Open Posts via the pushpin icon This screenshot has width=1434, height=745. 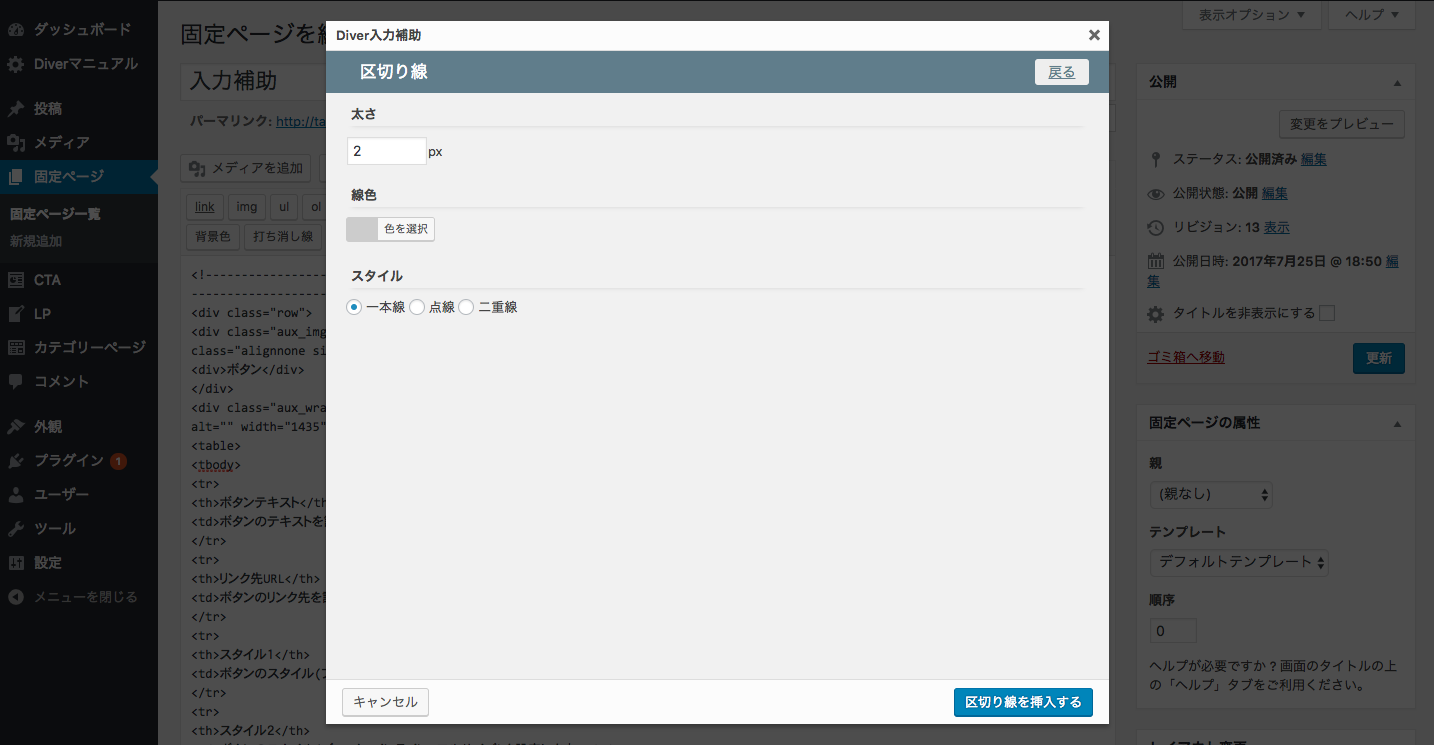click(16, 108)
